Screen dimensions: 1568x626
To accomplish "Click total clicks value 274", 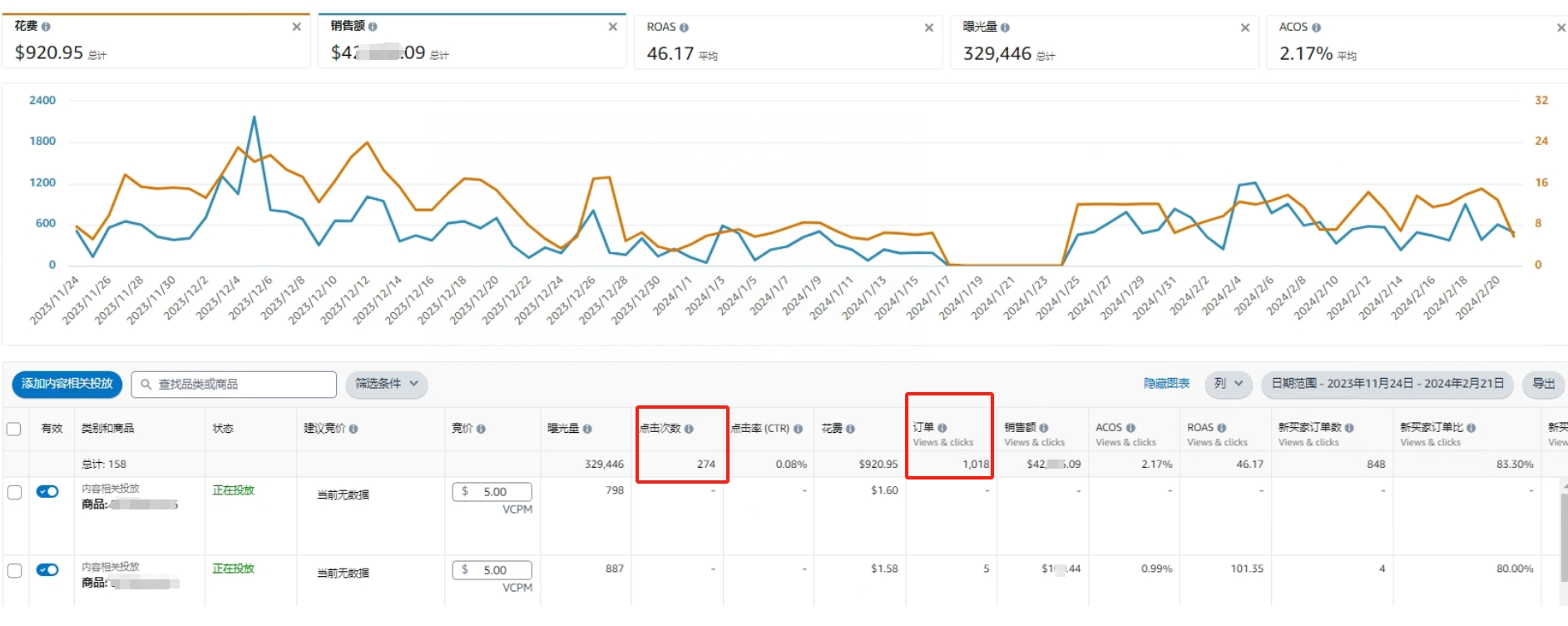I will click(706, 465).
